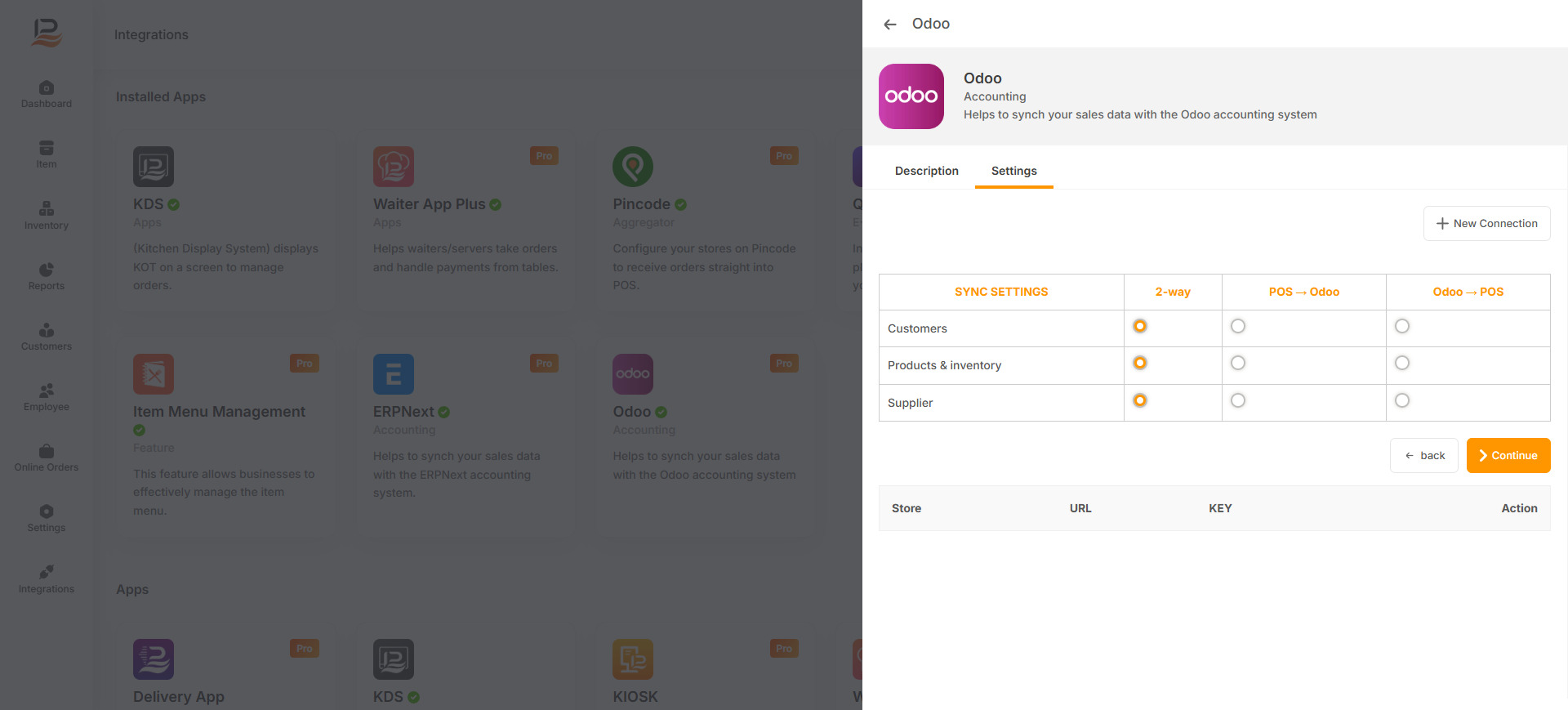Click the Installed Apps heading
1568x710 pixels.
[x=161, y=97]
